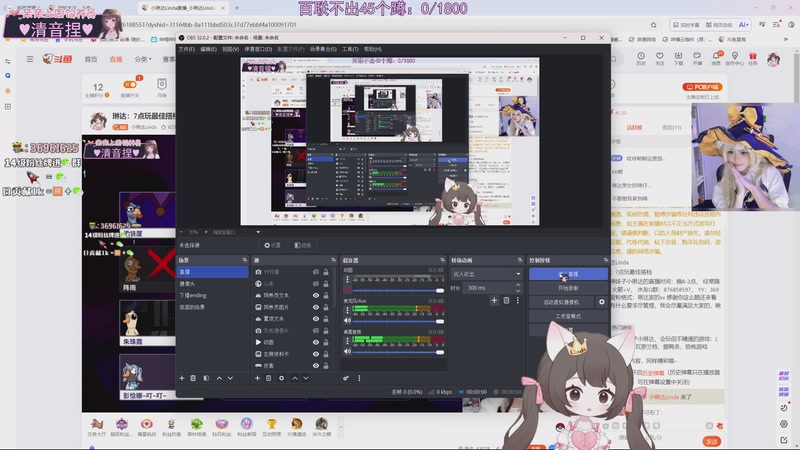The height and width of the screenshot is (450, 800).
Task: Open transition properties three-dot menu
Action: [x=518, y=301]
